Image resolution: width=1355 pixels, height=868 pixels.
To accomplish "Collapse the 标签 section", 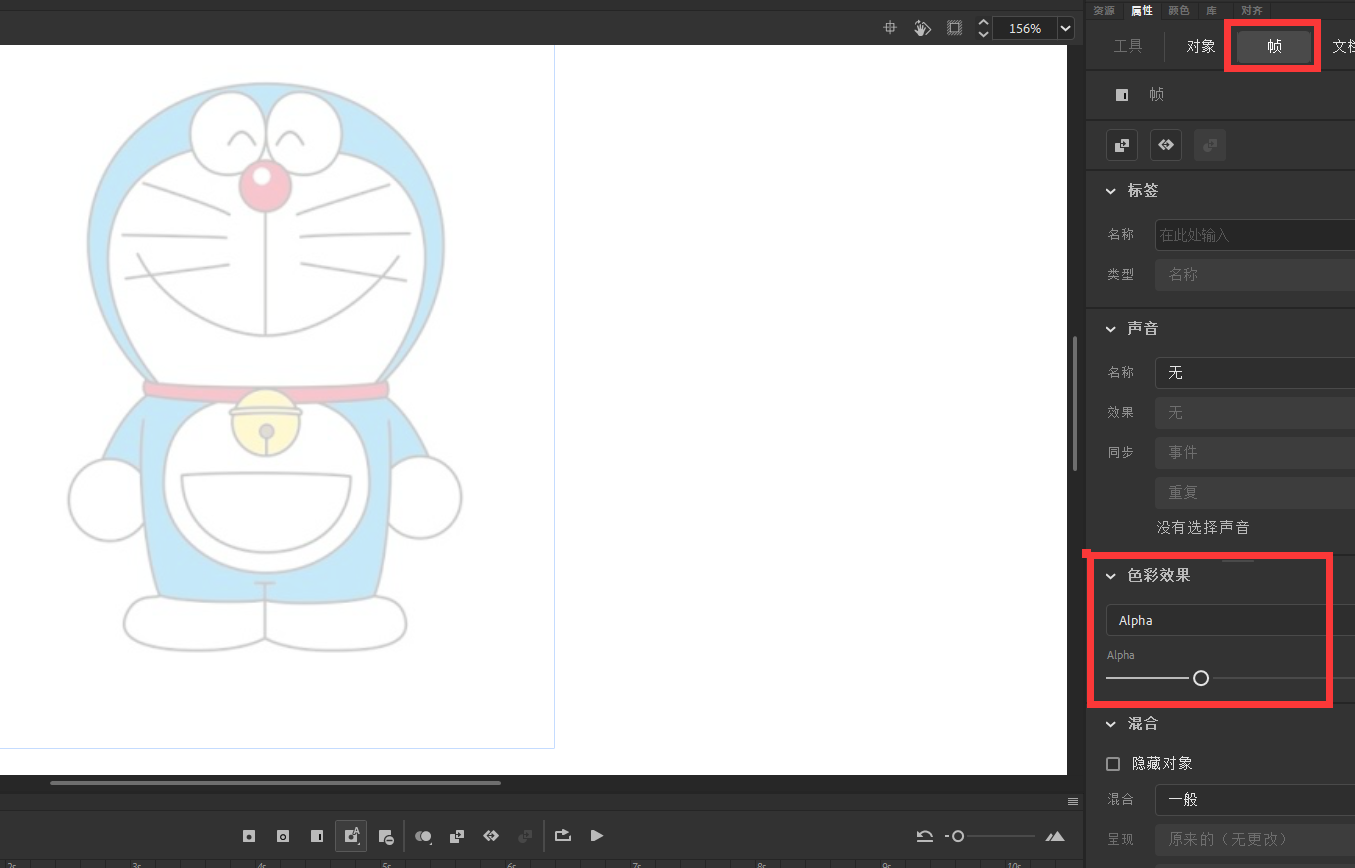I will click(x=1110, y=191).
